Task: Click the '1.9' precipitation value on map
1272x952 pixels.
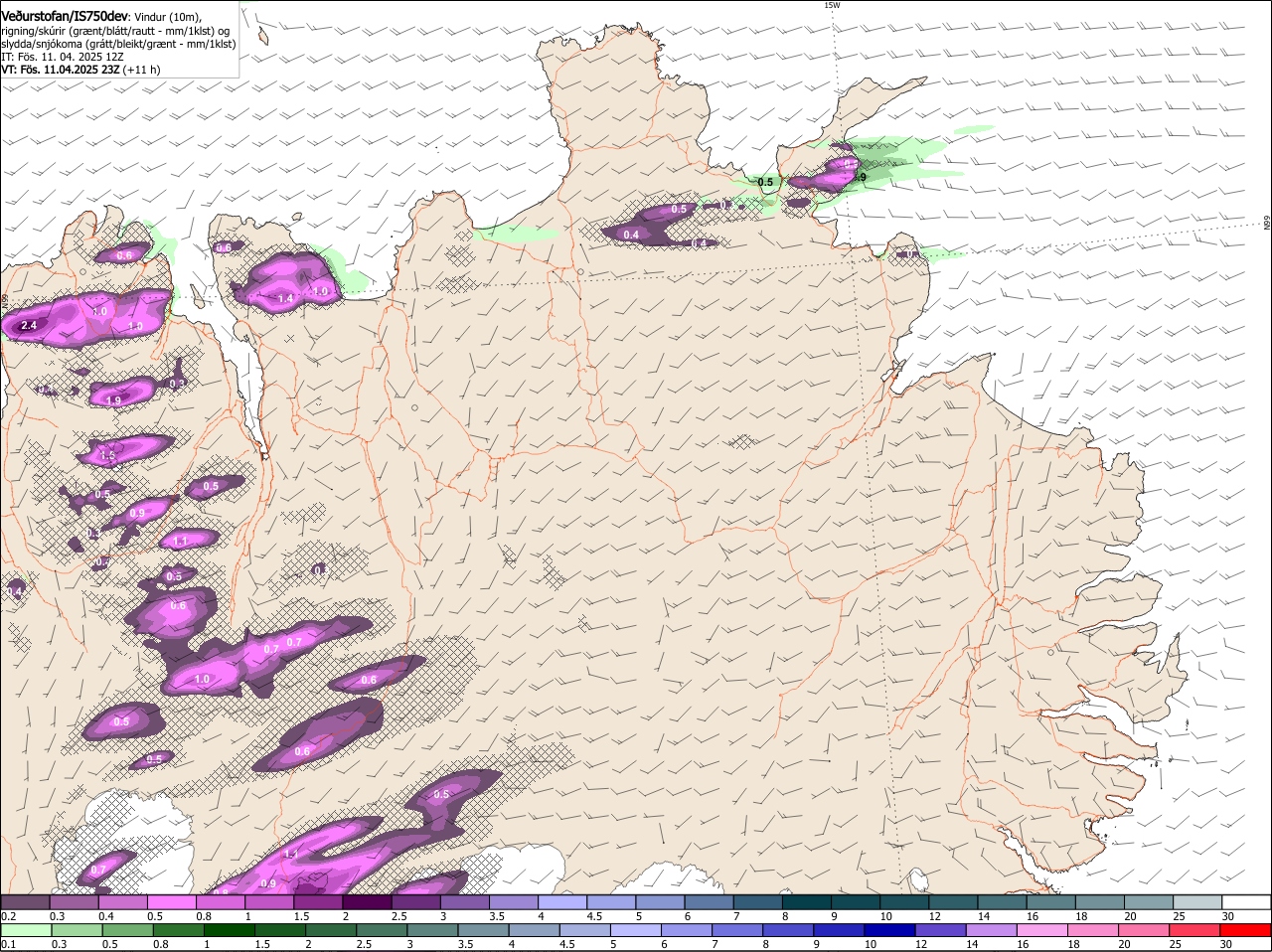Action: point(113,400)
